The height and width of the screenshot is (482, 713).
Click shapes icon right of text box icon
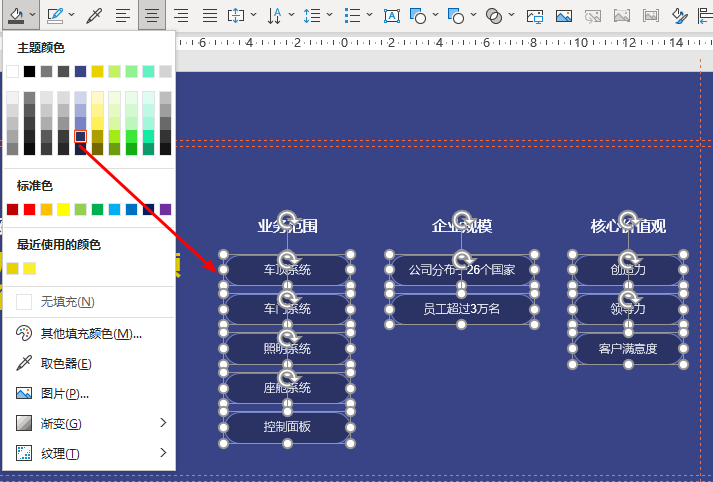(418, 16)
